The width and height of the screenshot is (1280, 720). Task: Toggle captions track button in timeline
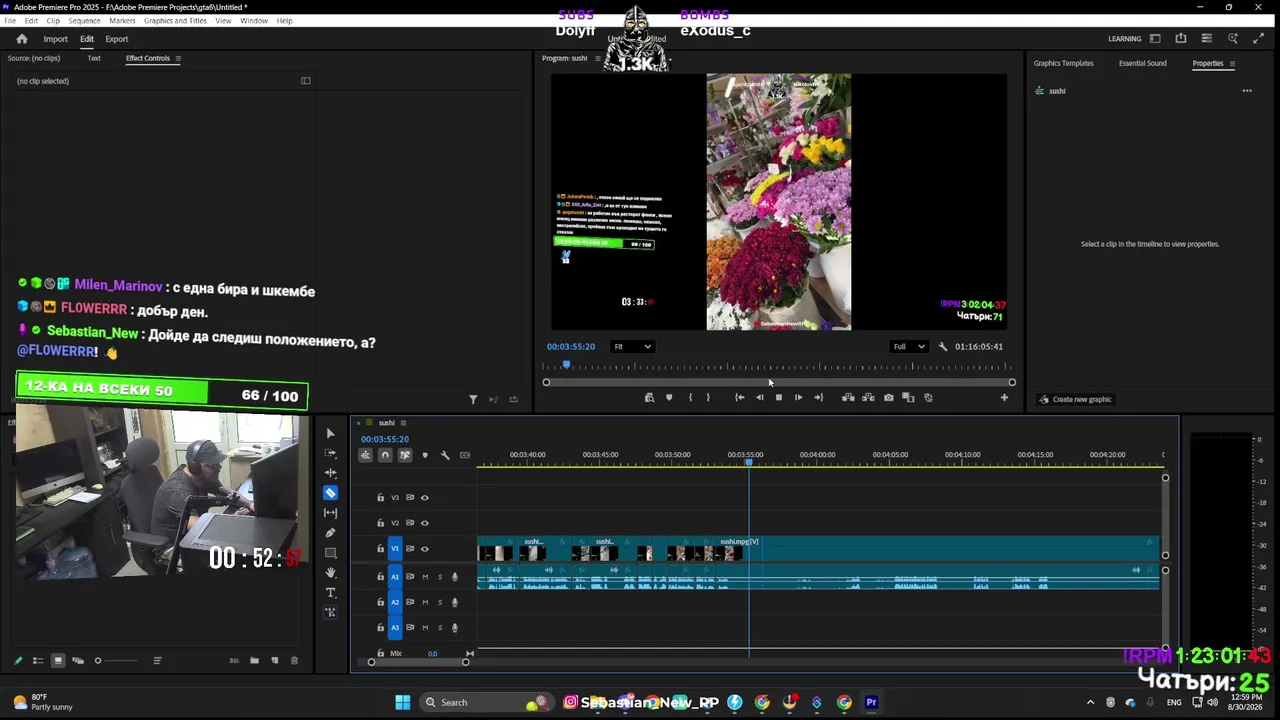pyautogui.click(x=465, y=455)
